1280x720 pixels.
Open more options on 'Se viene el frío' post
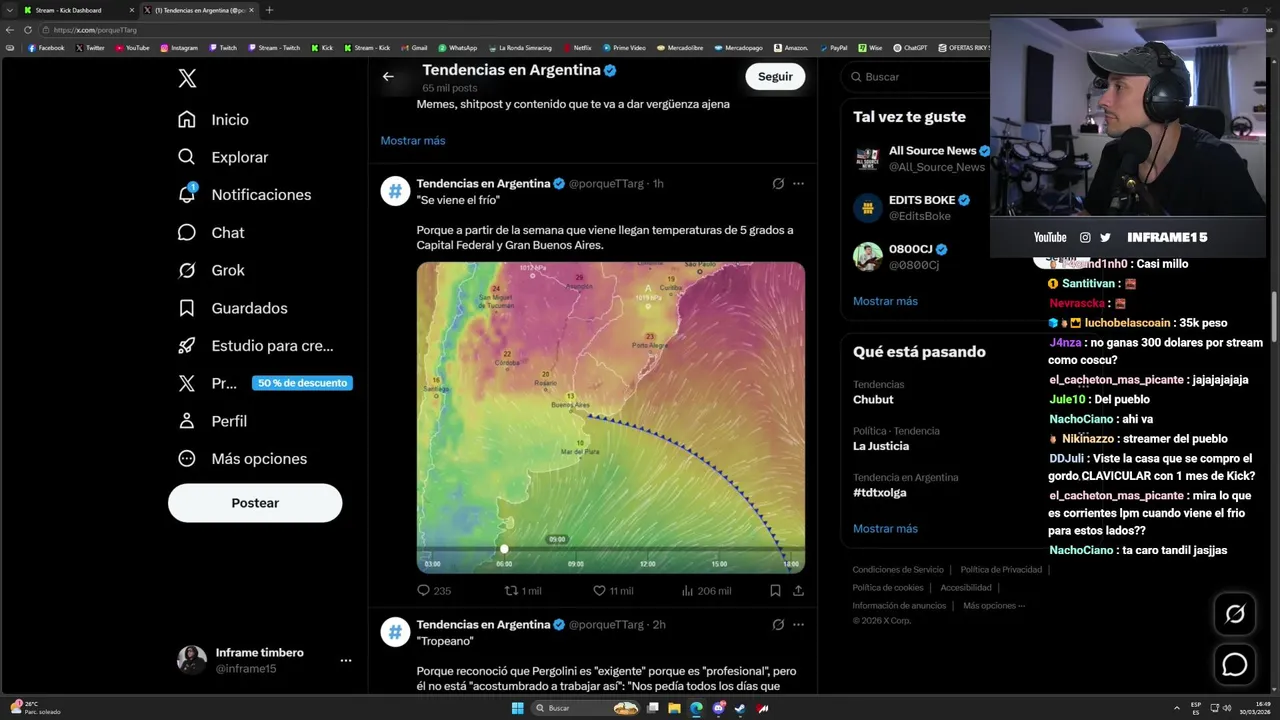click(798, 184)
